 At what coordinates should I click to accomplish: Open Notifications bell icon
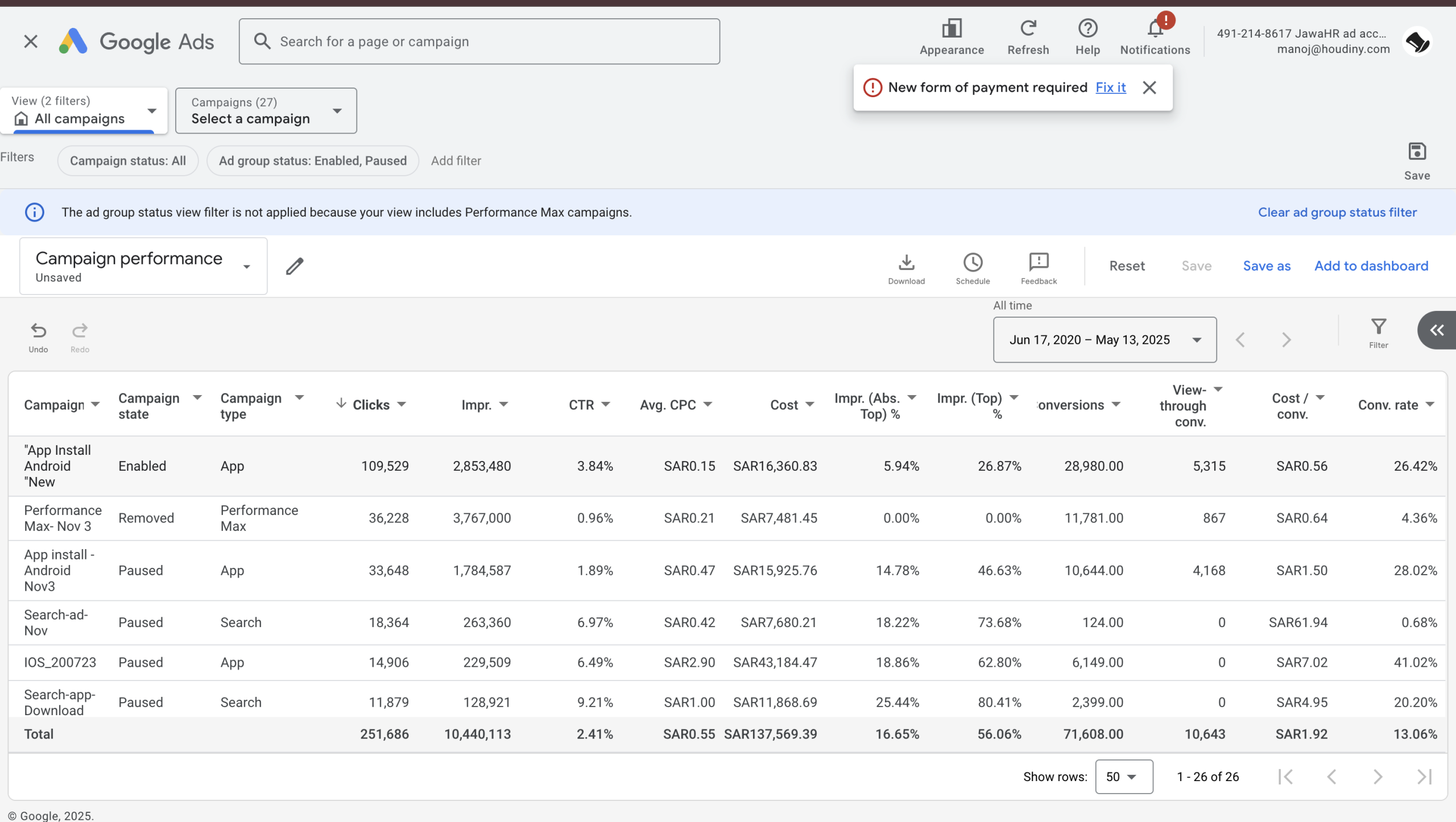point(1155,30)
